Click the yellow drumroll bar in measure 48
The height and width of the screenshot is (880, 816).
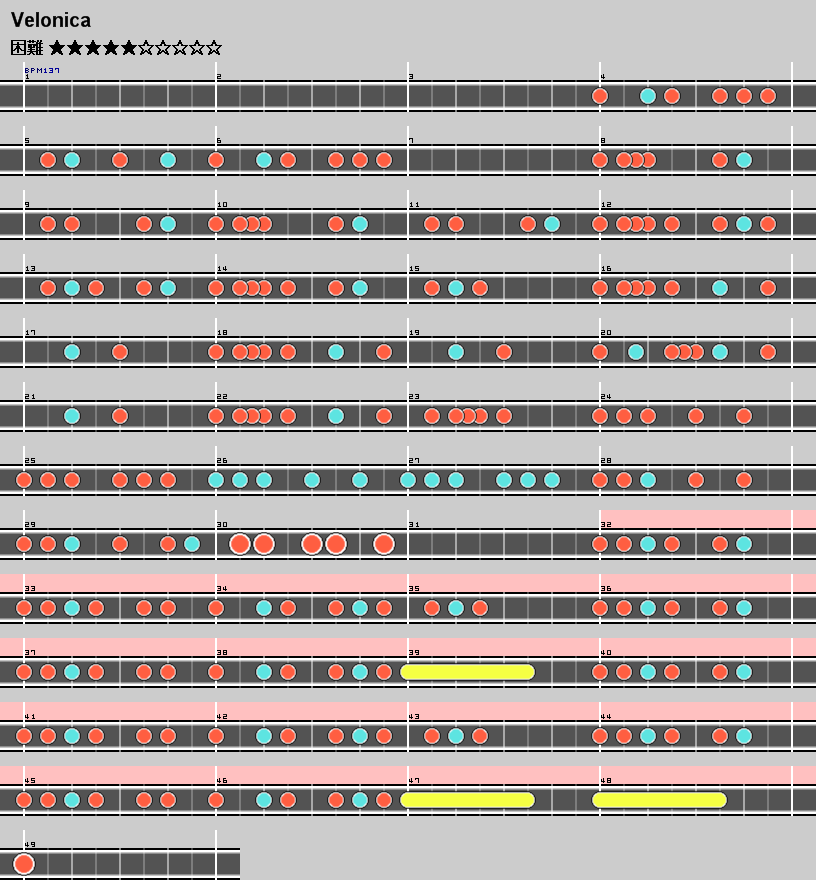659,800
